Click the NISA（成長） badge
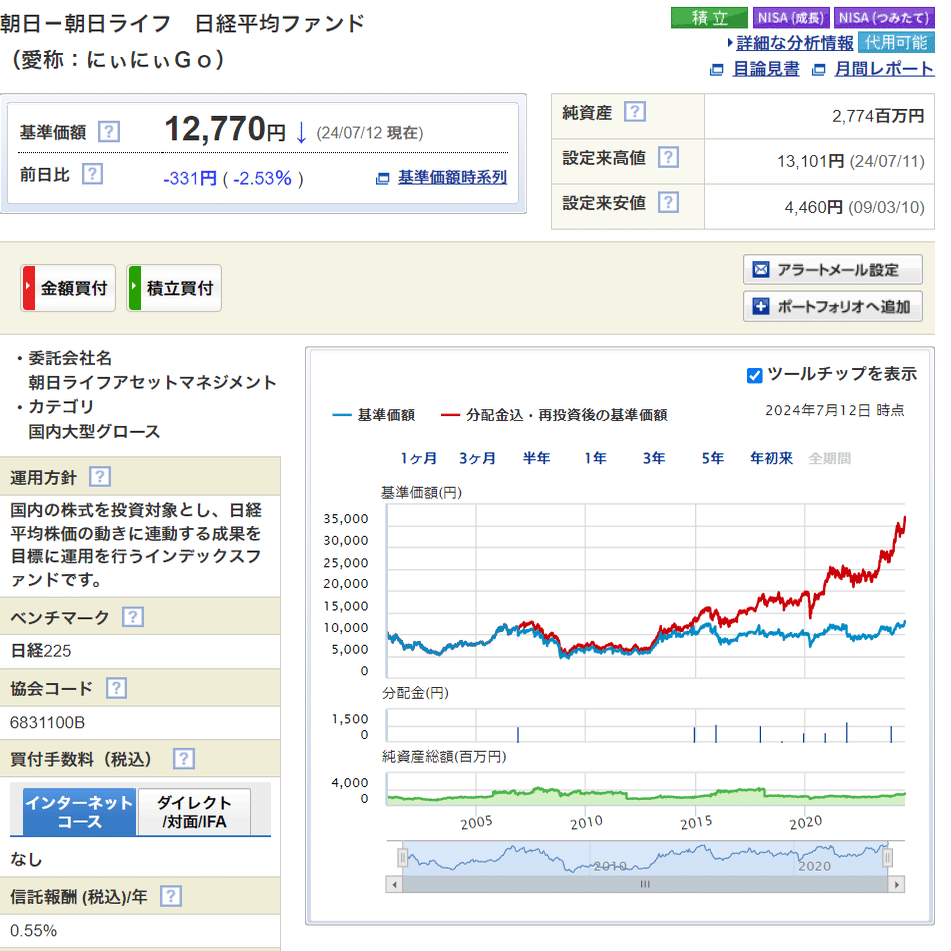The image size is (951, 951). 791,18
